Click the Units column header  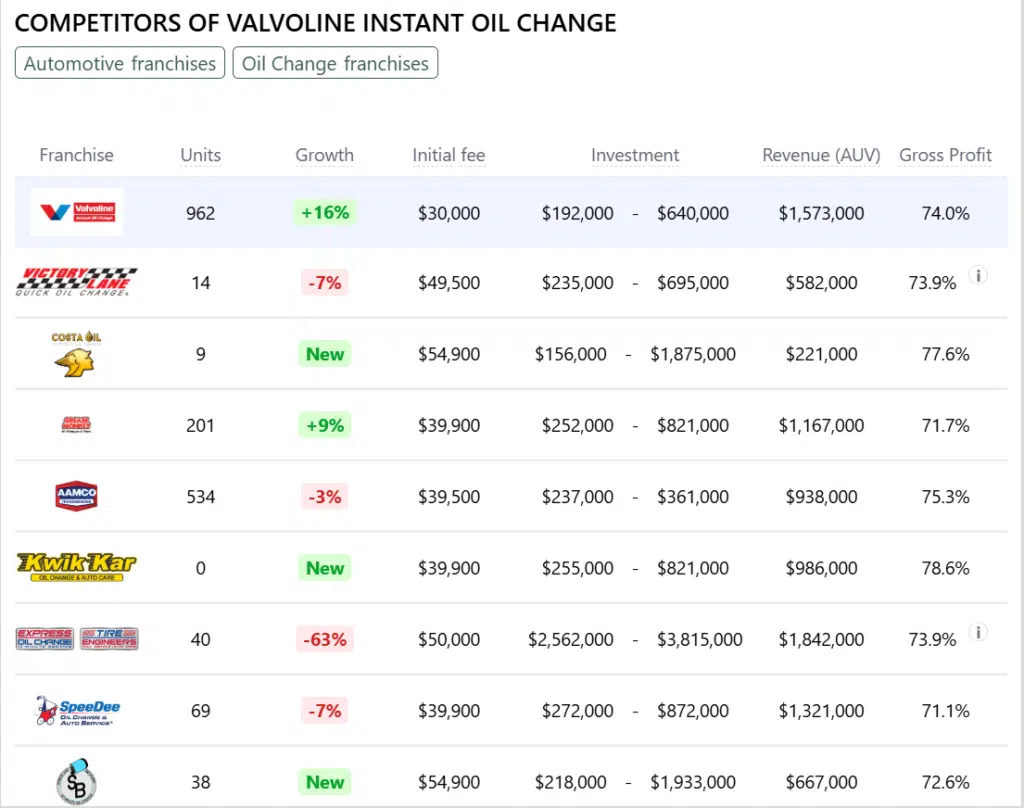(x=201, y=155)
